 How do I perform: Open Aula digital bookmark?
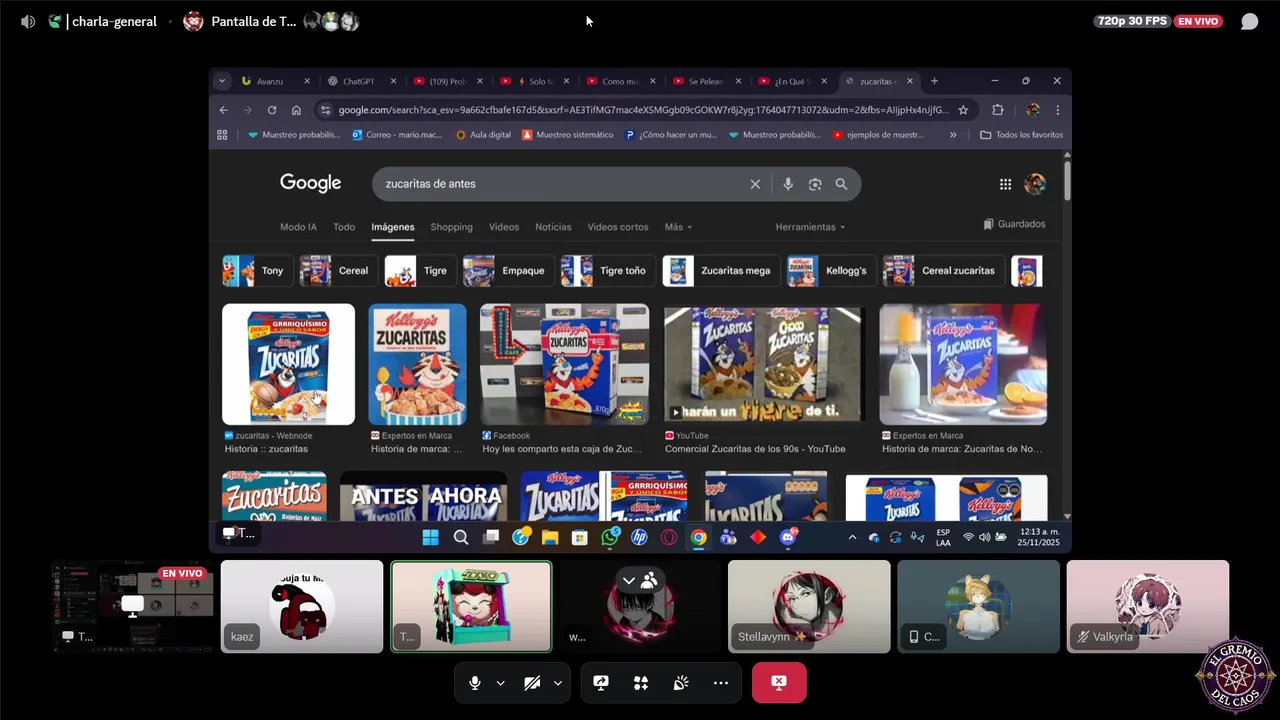click(x=483, y=135)
